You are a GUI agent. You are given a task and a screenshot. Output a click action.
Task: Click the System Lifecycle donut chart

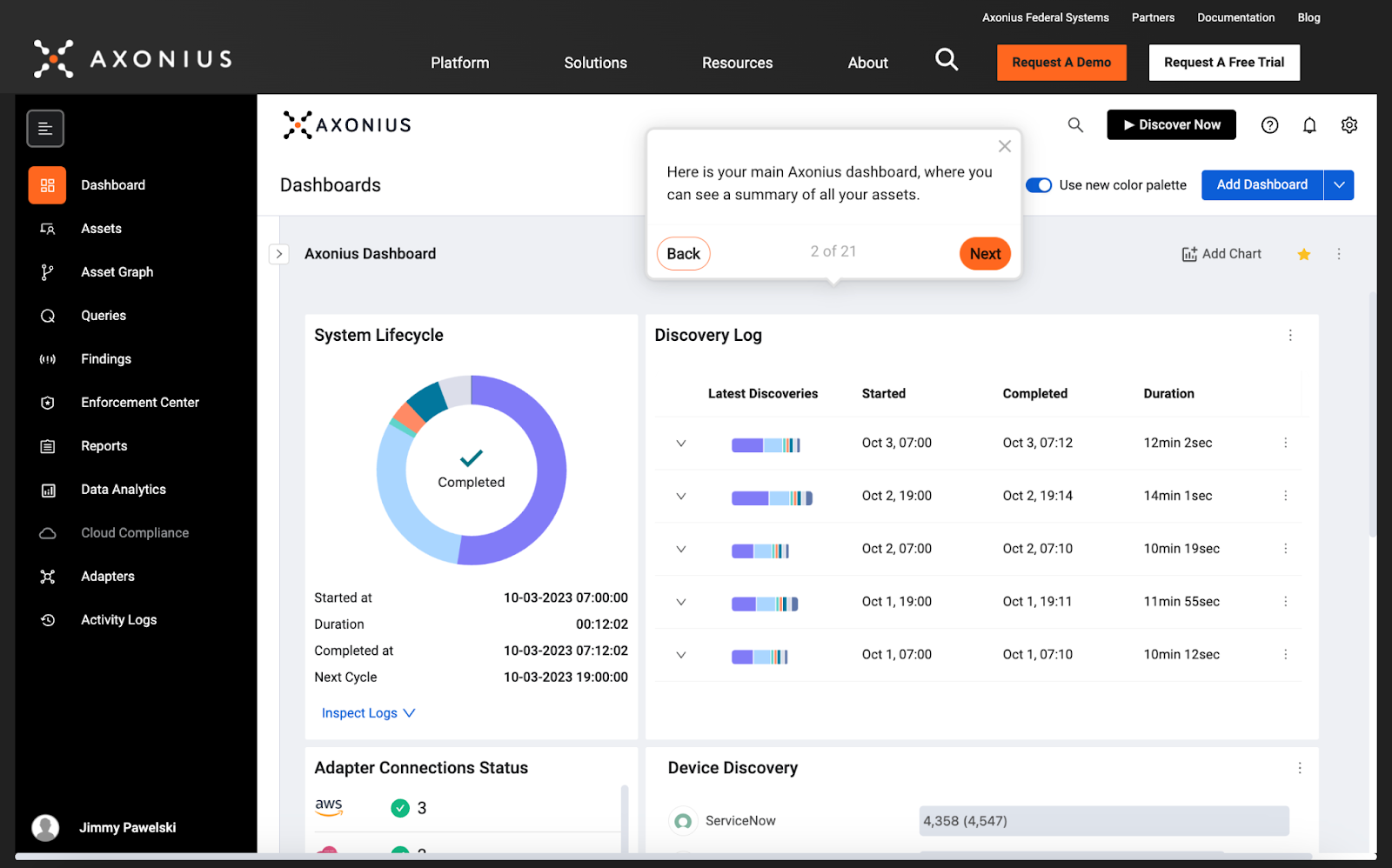click(472, 470)
